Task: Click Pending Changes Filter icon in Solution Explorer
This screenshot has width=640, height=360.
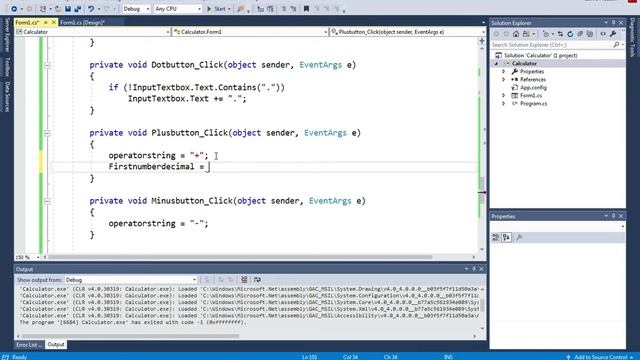Action: point(546,34)
